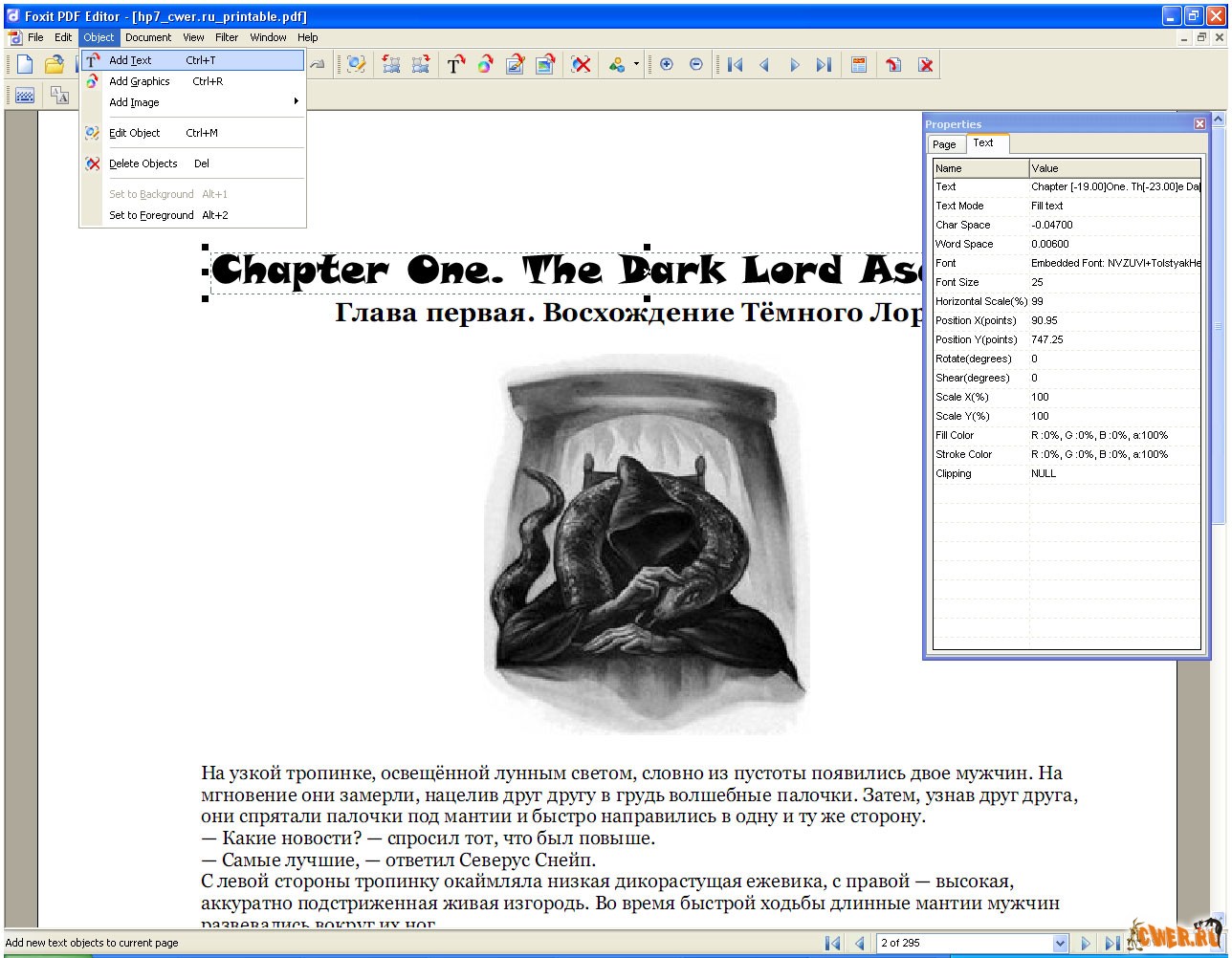Open the View menu
The width and height of the screenshot is (1232, 958).
click(193, 37)
